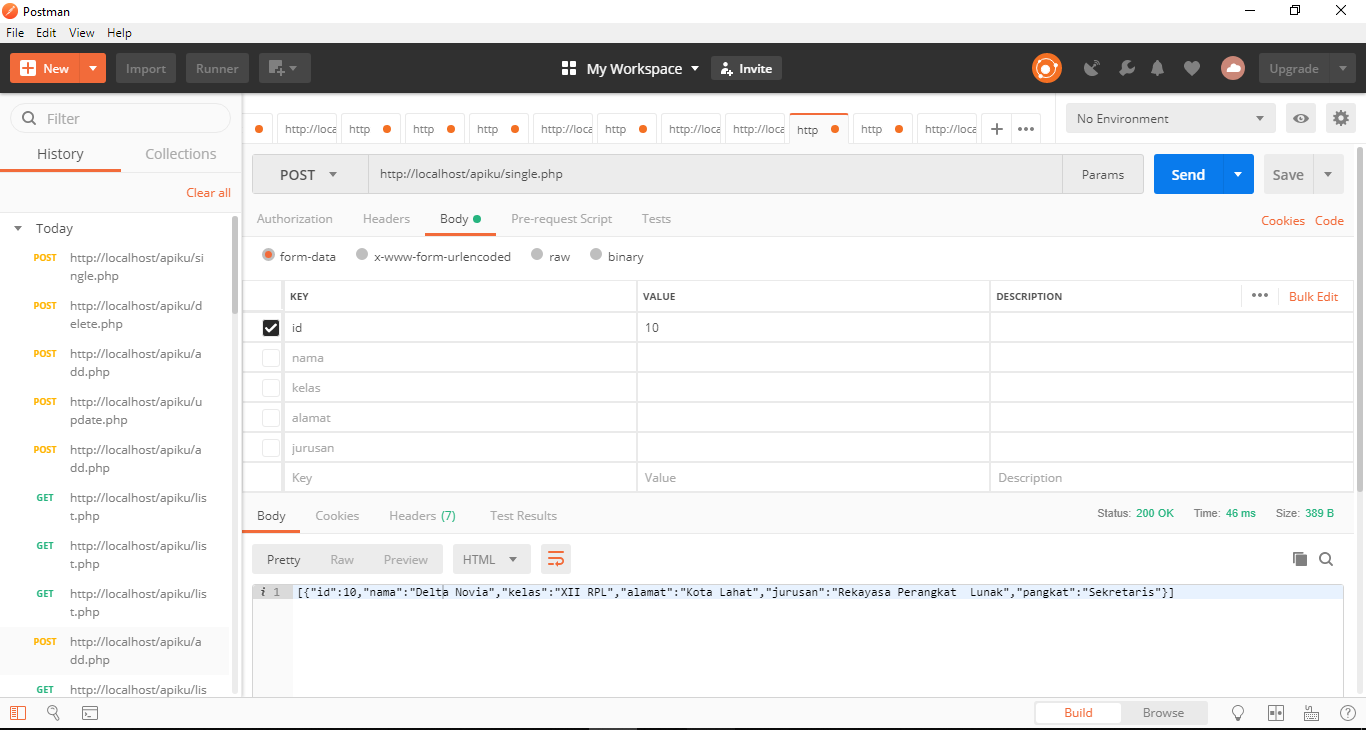
Task: Search within the response body
Action: (1326, 559)
